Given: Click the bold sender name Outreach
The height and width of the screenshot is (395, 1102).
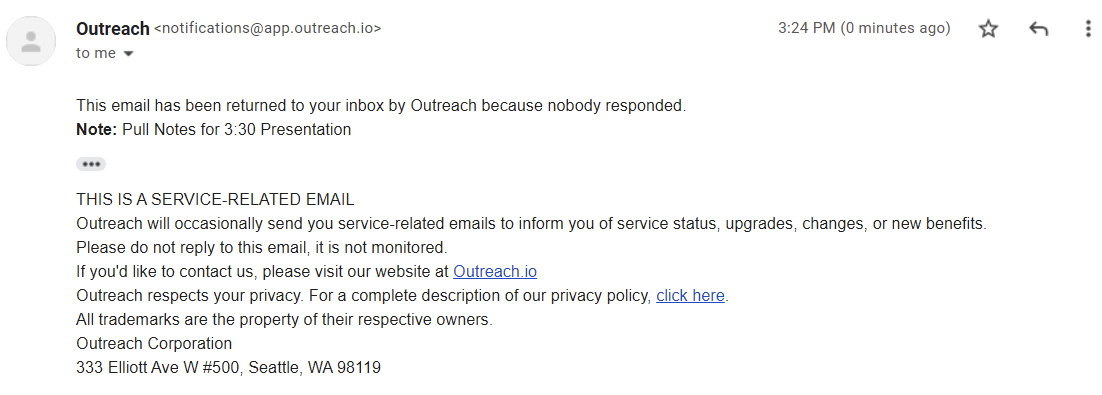Looking at the screenshot, I should 112,29.
